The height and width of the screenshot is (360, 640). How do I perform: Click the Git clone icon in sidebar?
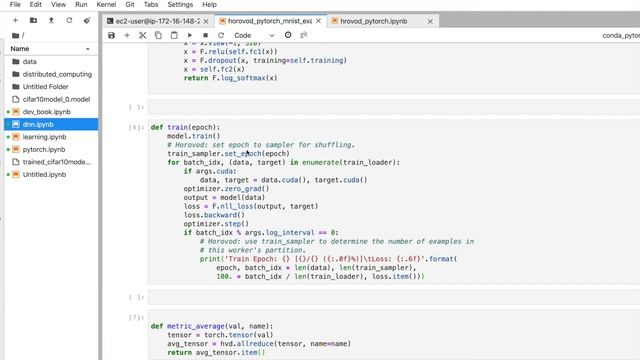[x=87, y=20]
